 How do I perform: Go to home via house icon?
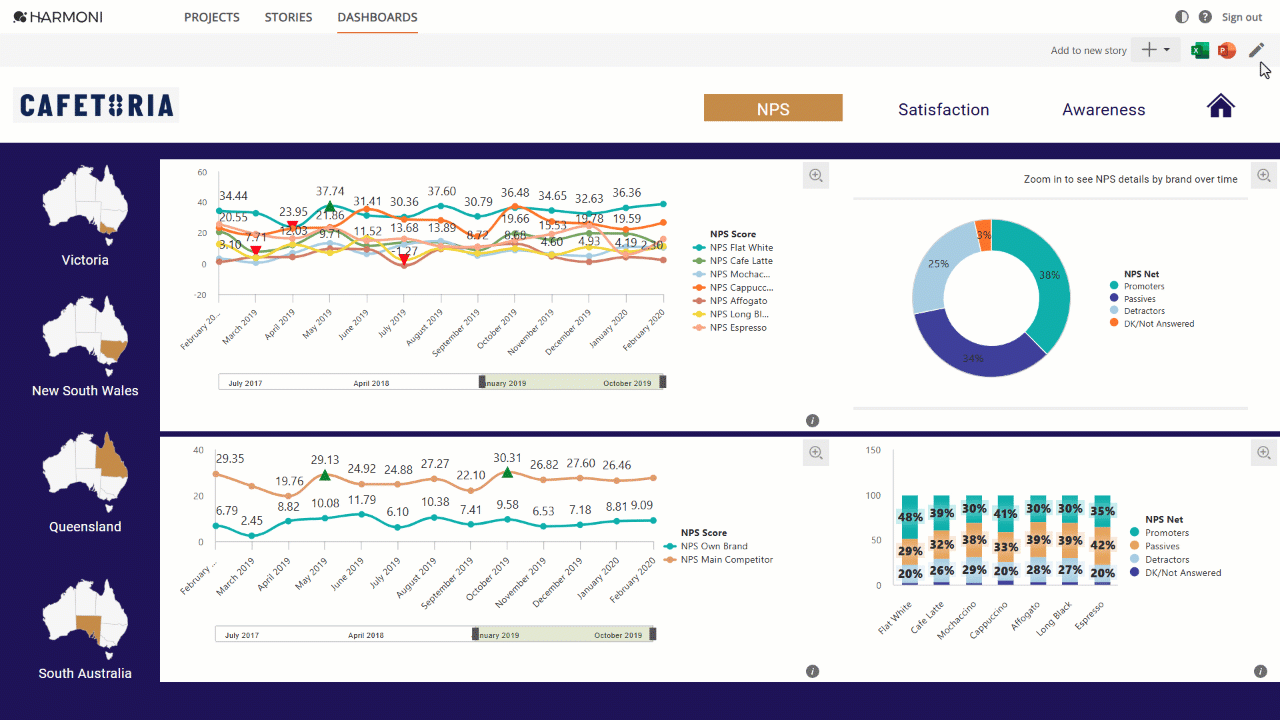(x=1221, y=106)
